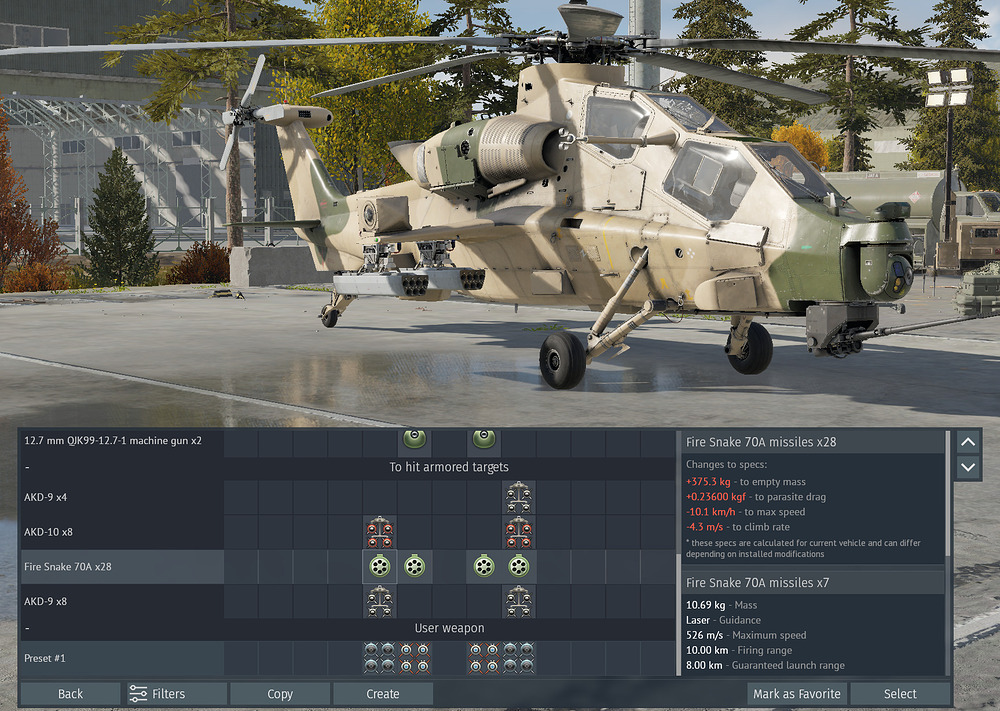Click "8.00 km" Guaranteed launch range value
The height and width of the screenshot is (711, 1000).
[704, 666]
